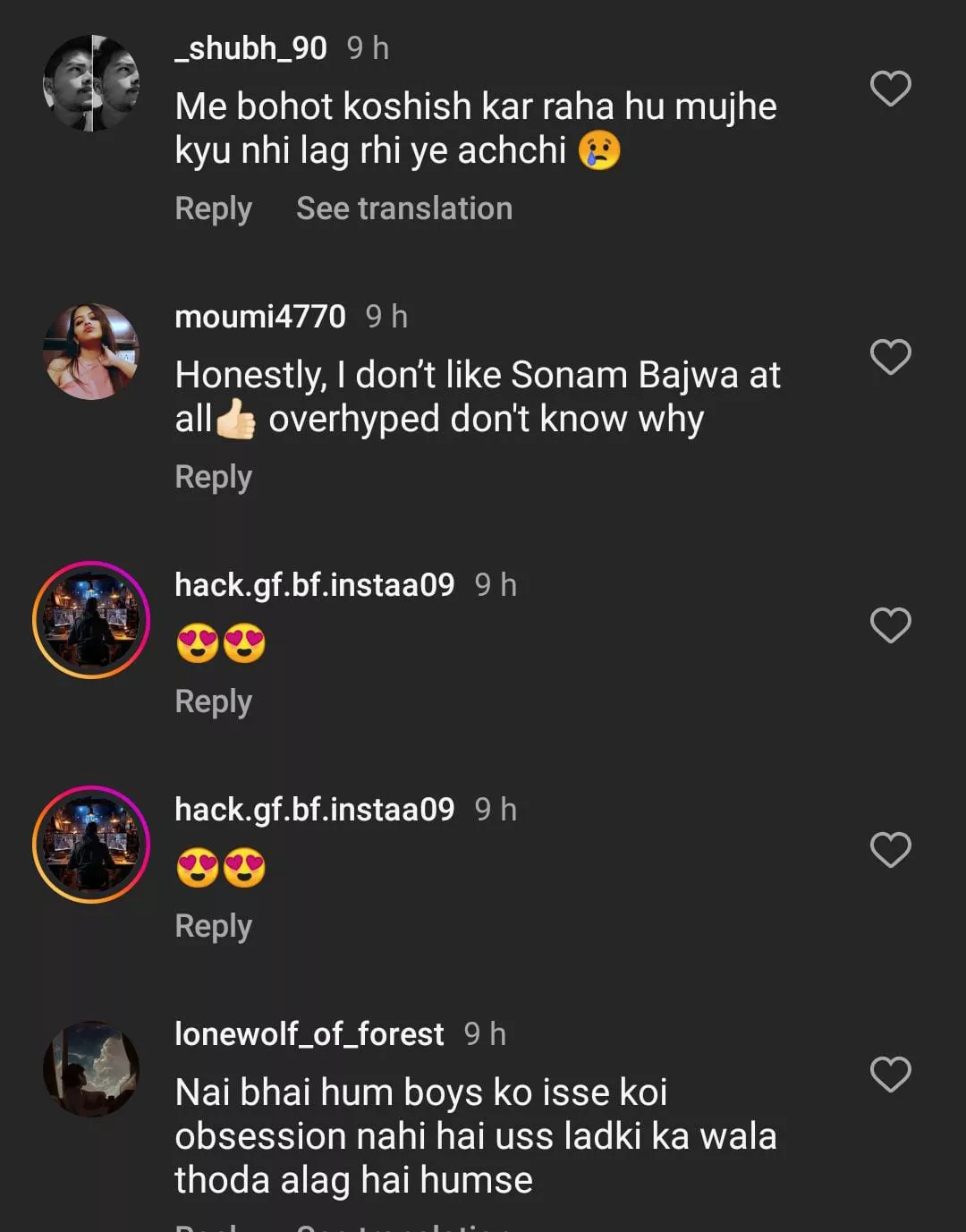Like lonewolf_of_forest's comment

[890, 1075]
